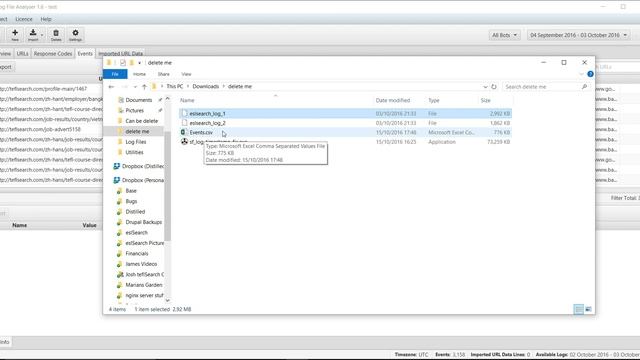This screenshot has height=360, width=640.
Task: Click the up-one-level arrow in Explorer
Action: pyautogui.click(x=144, y=87)
